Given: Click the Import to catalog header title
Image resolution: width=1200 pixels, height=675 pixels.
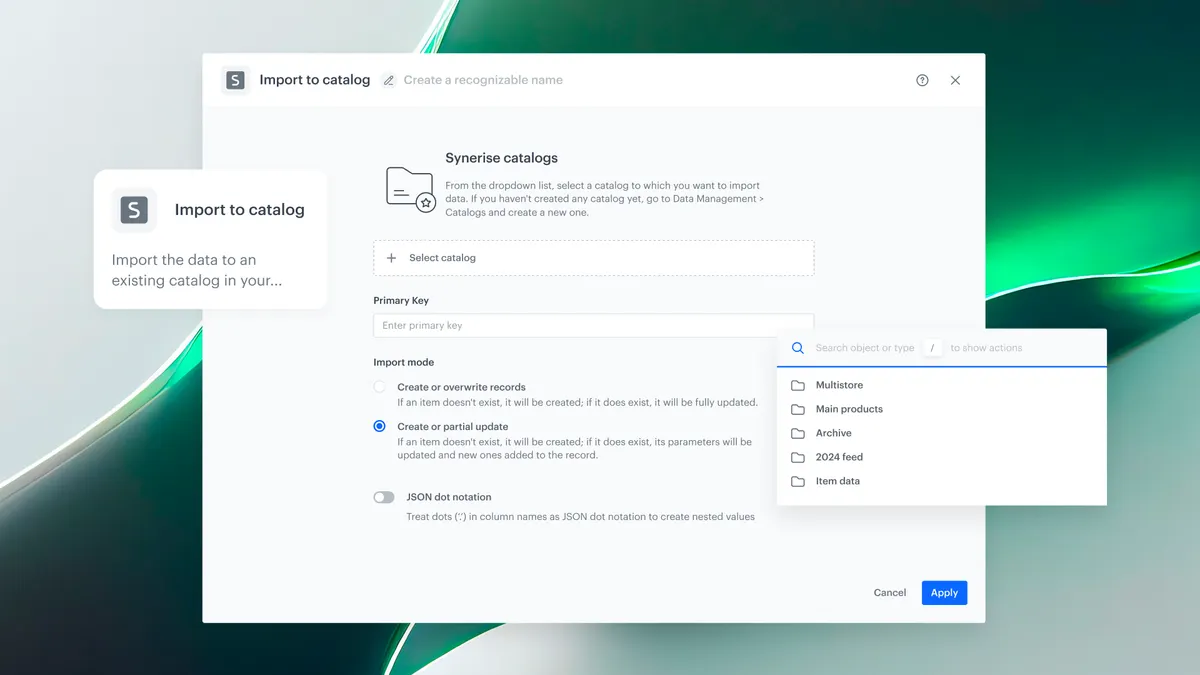Looking at the screenshot, I should pyautogui.click(x=315, y=80).
